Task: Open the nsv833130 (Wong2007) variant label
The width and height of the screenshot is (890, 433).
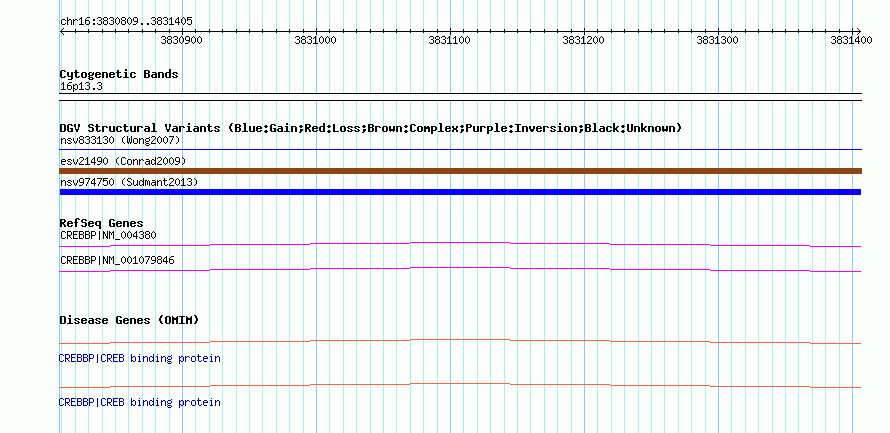Action: tap(120, 140)
